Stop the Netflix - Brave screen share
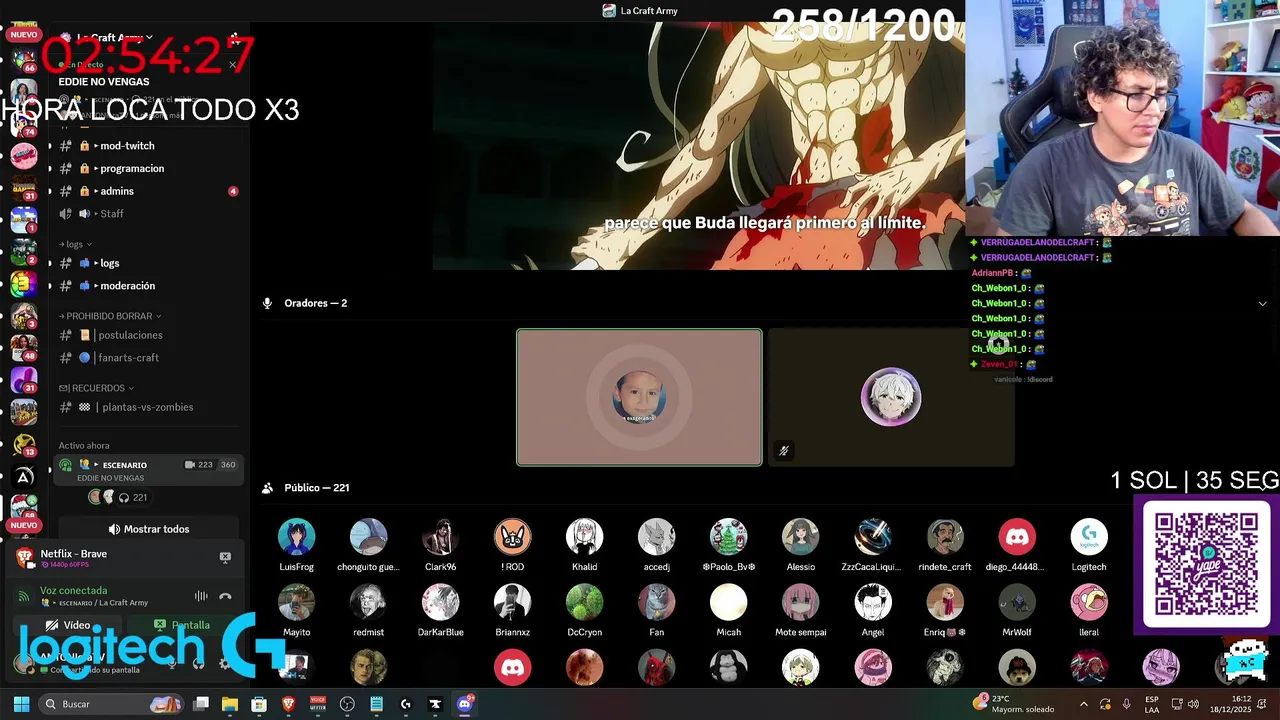 click(x=225, y=557)
